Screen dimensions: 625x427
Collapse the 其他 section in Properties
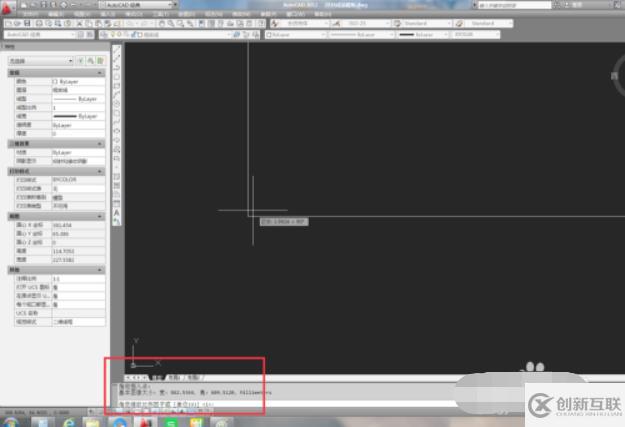coord(100,270)
